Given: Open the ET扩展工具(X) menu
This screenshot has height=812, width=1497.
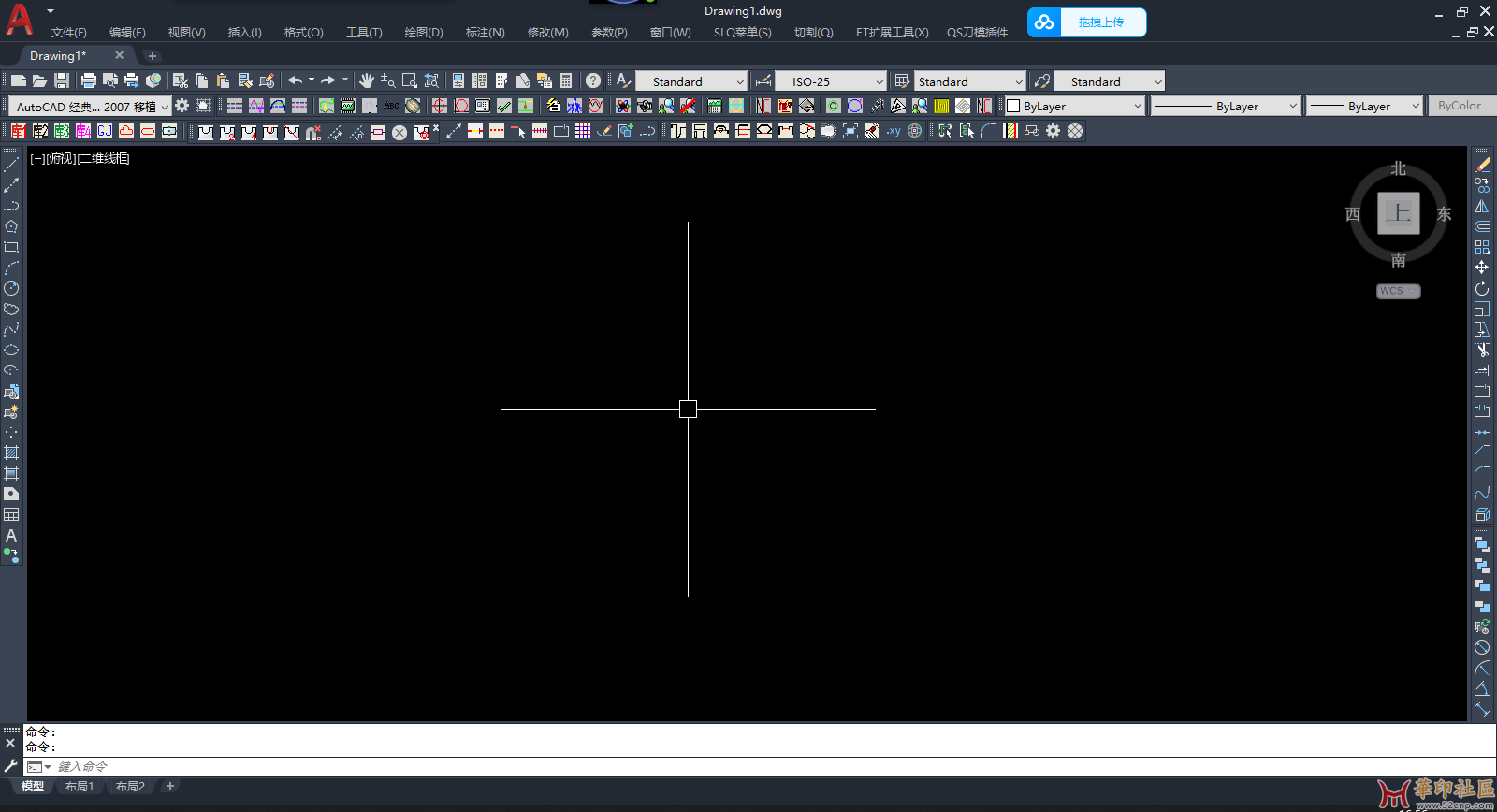Looking at the screenshot, I should click(x=893, y=33).
